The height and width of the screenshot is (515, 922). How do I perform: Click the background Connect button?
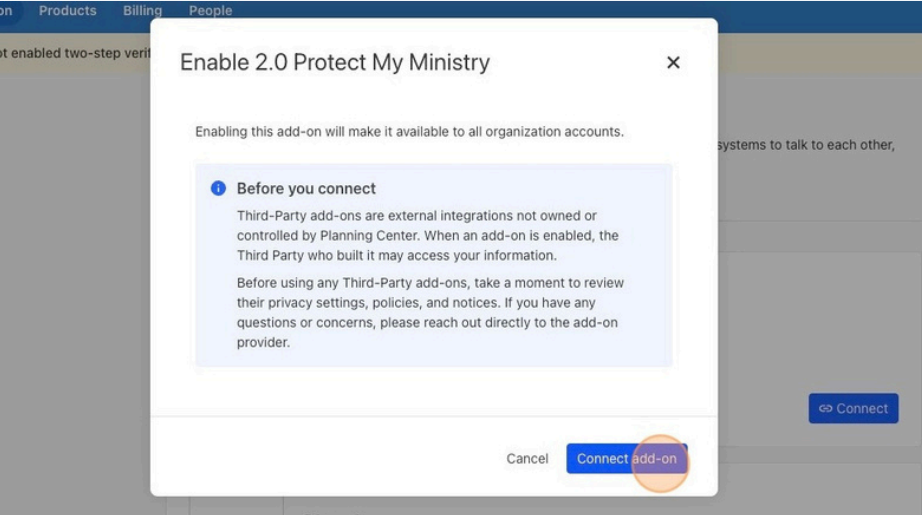(x=853, y=409)
